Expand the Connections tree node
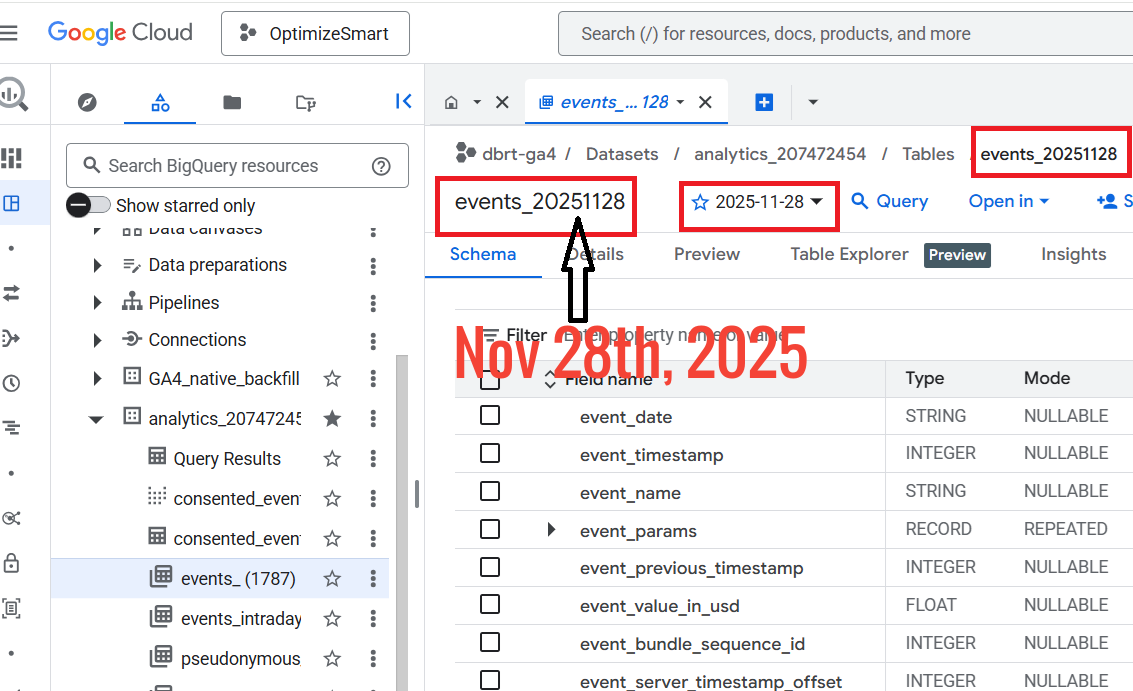The width and height of the screenshot is (1133, 691). point(97,340)
